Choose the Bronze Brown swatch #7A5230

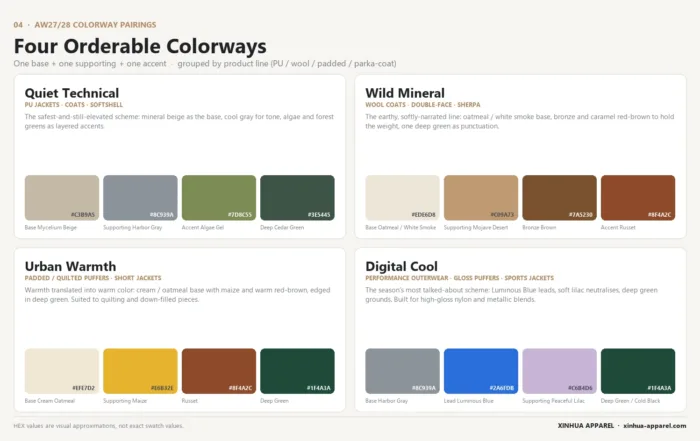pos(559,198)
